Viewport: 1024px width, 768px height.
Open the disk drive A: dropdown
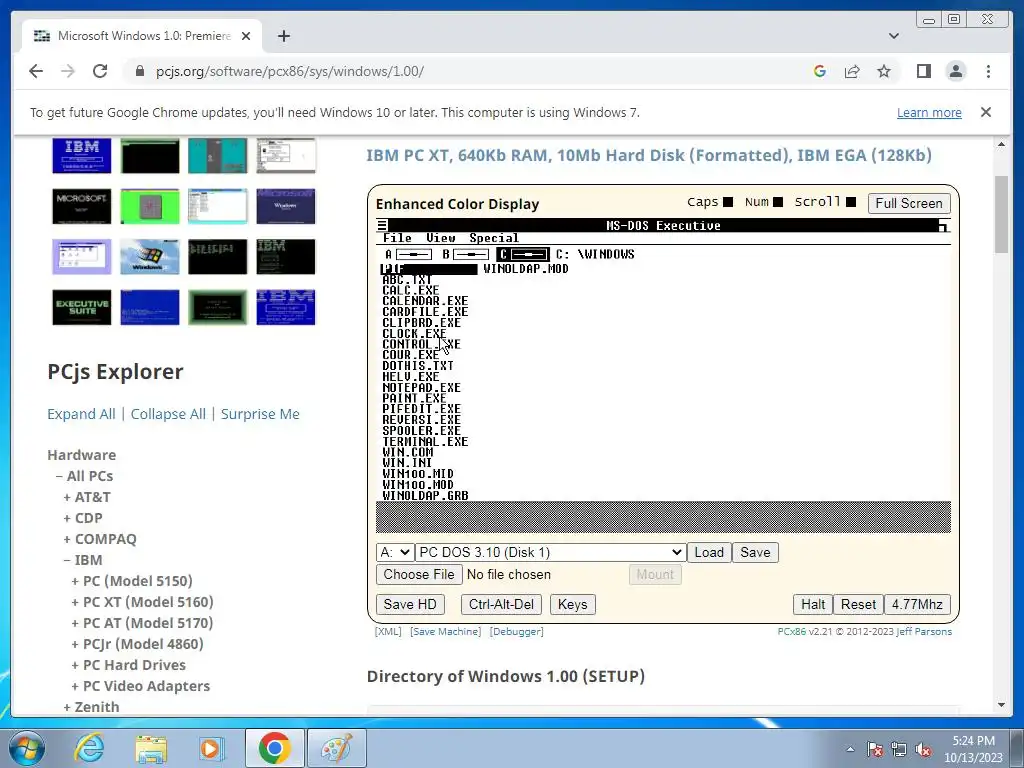(x=395, y=552)
